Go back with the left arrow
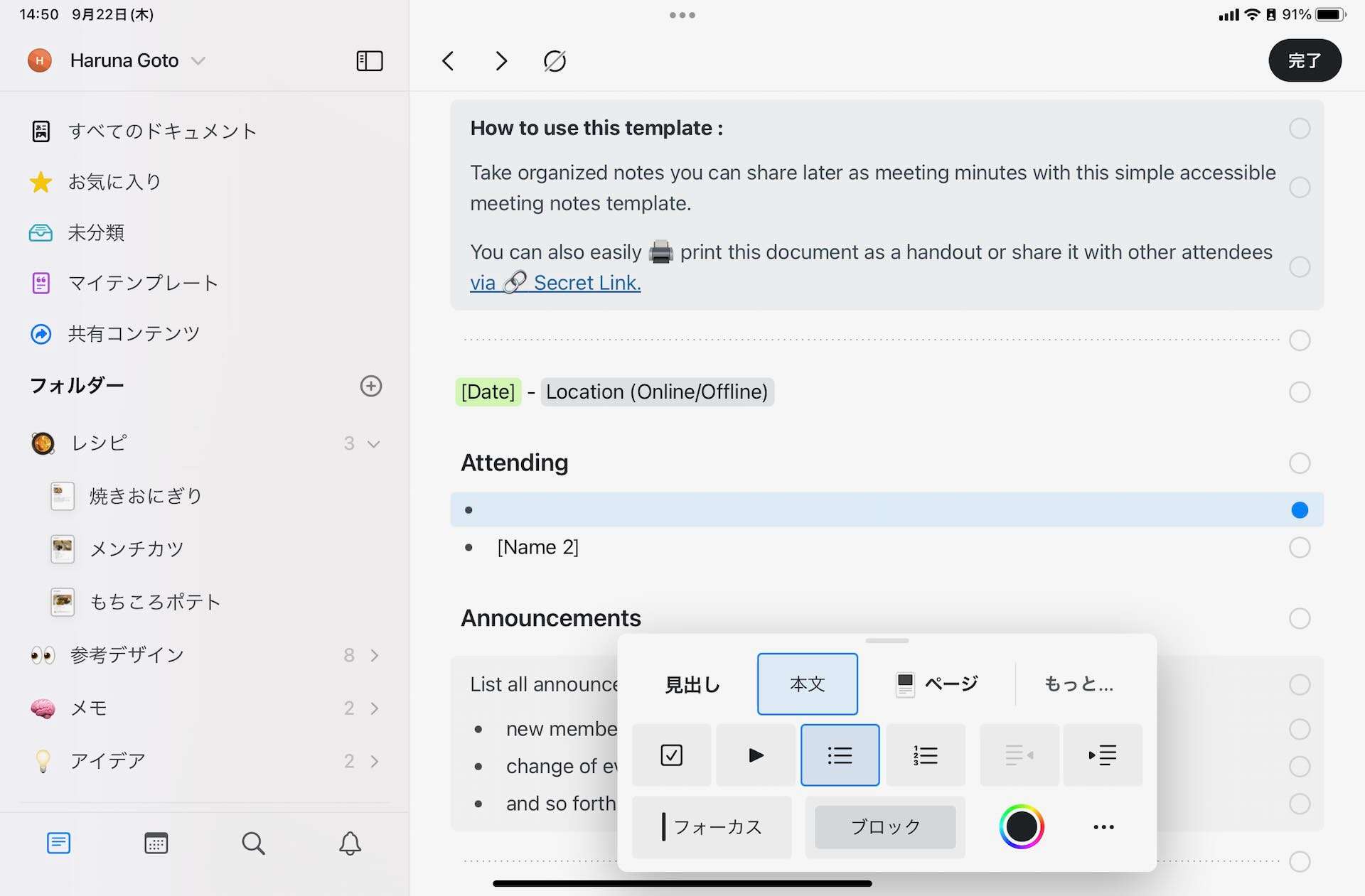 pos(448,61)
